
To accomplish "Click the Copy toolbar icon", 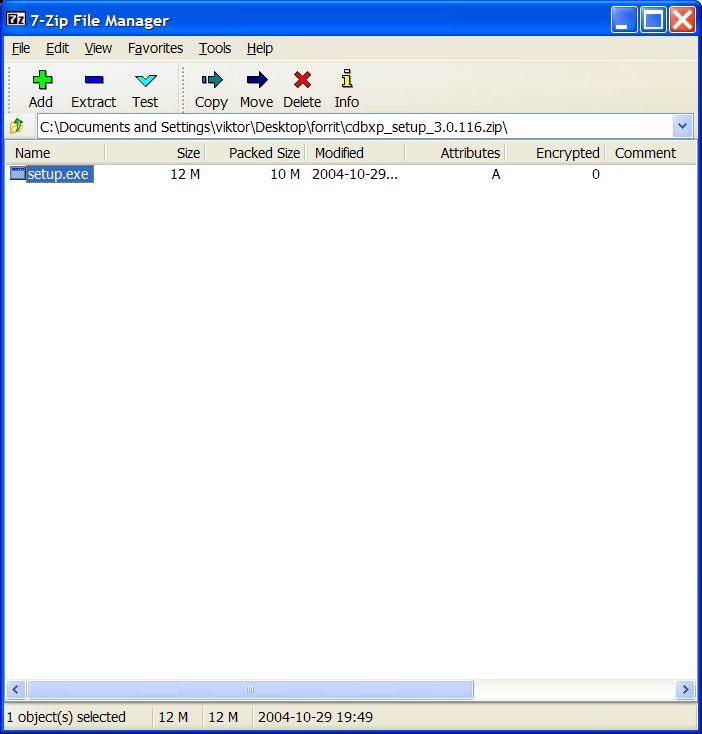I will pyautogui.click(x=211, y=81).
